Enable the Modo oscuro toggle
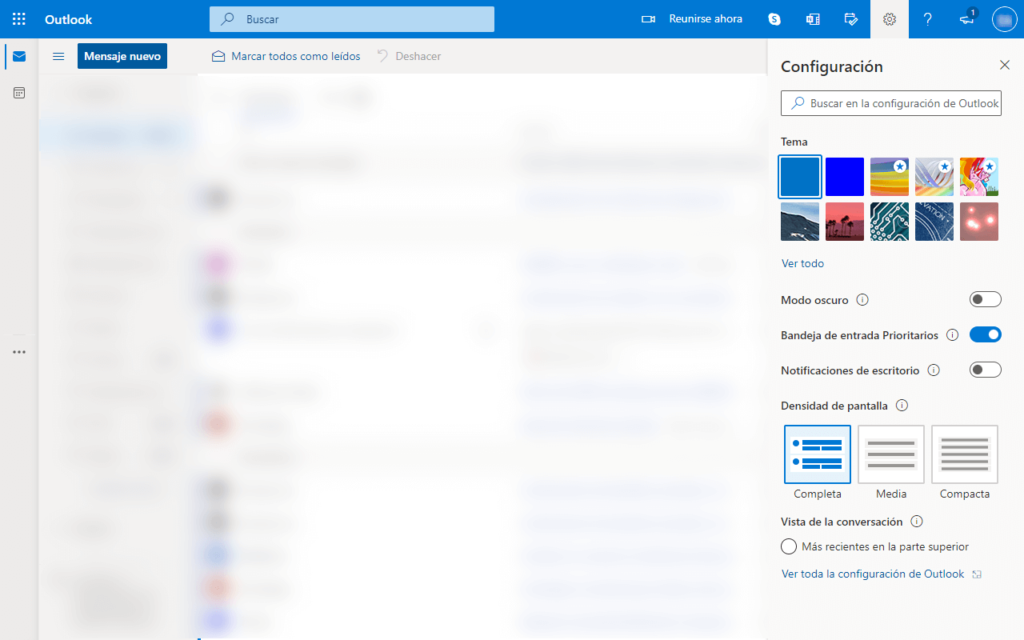Image resolution: width=1024 pixels, height=640 pixels. click(984, 299)
